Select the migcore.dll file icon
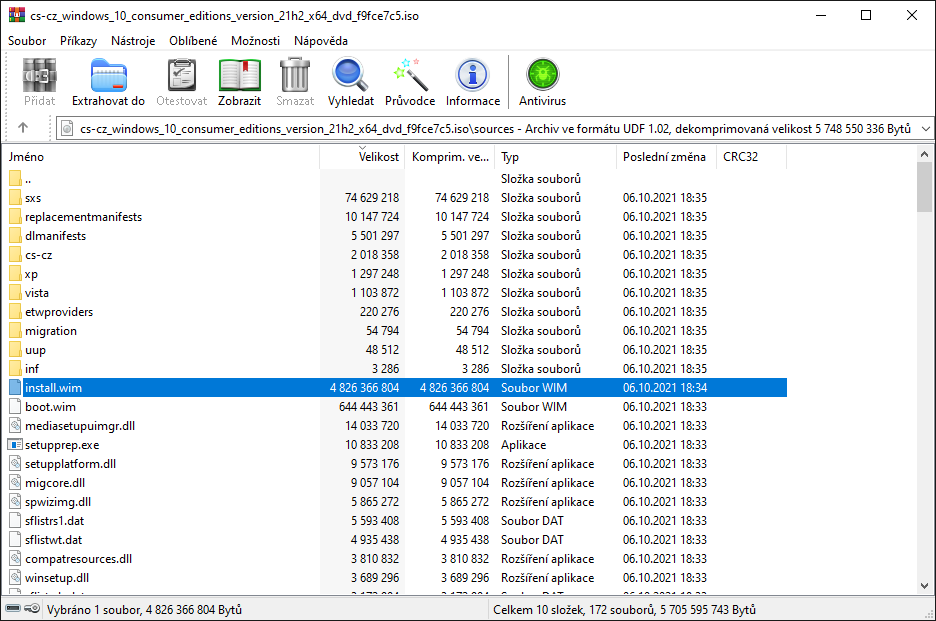This screenshot has width=936, height=621. point(16,482)
